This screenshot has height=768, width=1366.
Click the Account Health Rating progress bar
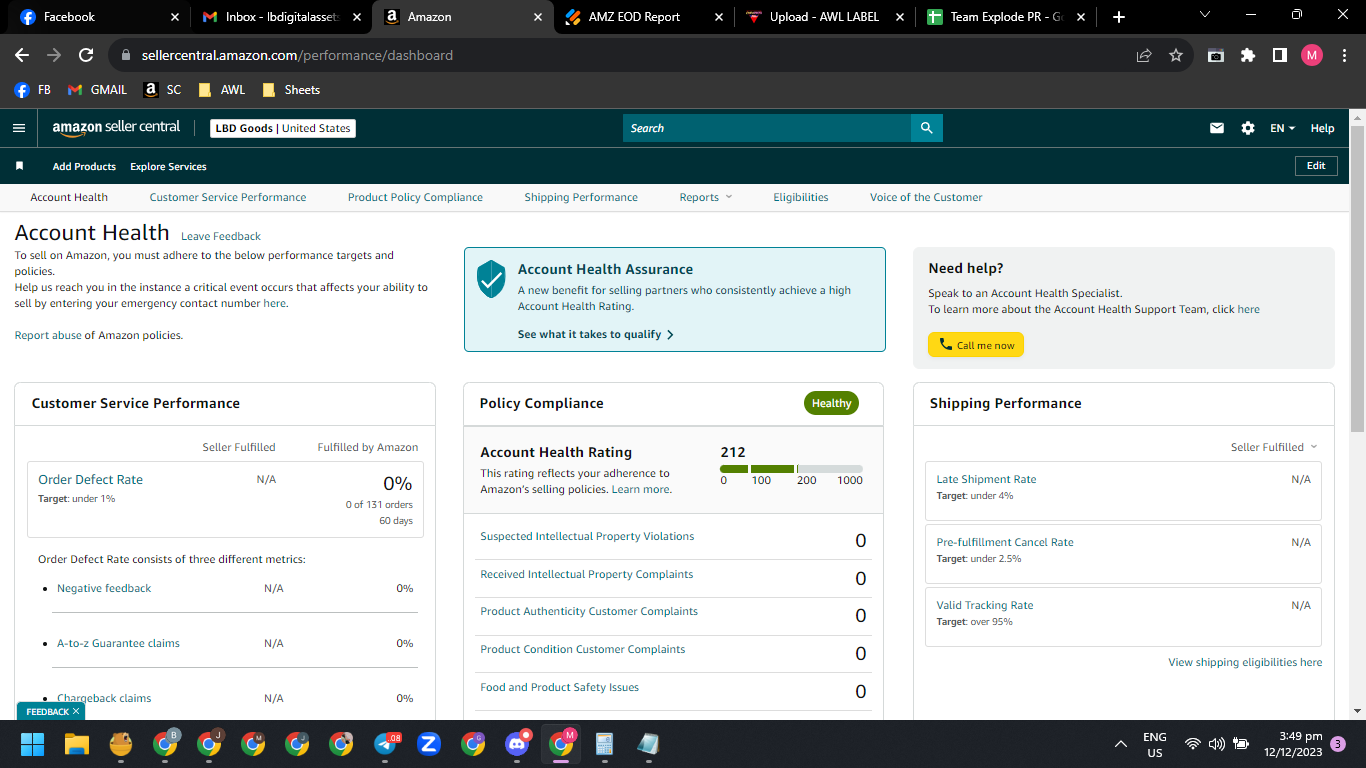[x=791, y=469]
